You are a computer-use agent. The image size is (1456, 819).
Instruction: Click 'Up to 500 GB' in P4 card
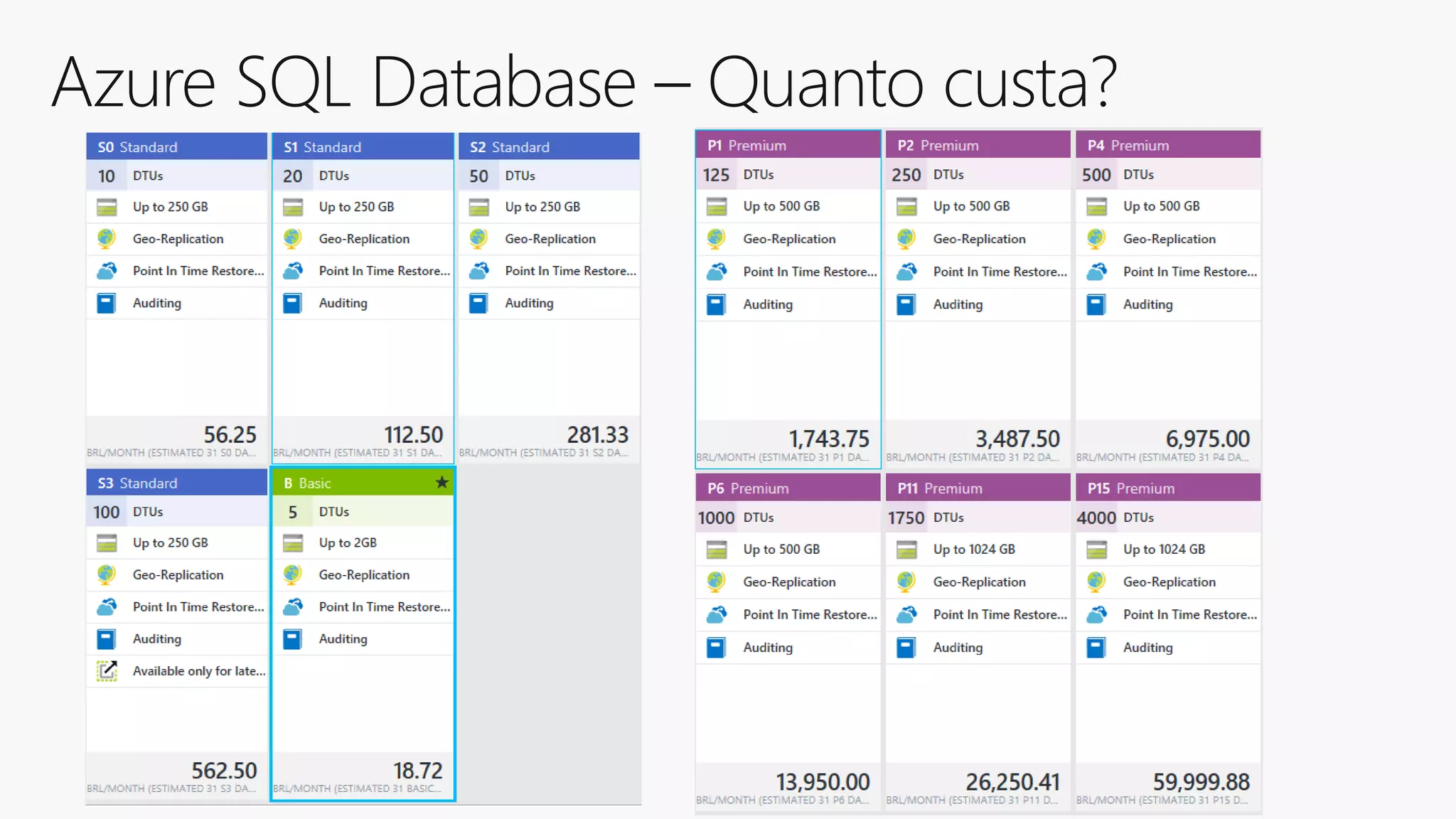pos(1161,206)
